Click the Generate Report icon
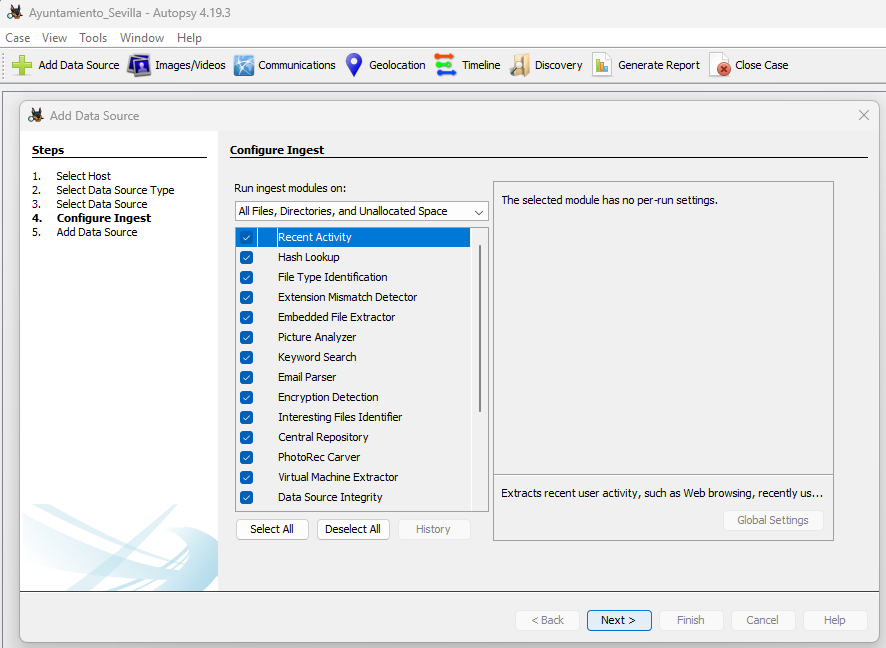The image size is (886, 648). pos(602,65)
